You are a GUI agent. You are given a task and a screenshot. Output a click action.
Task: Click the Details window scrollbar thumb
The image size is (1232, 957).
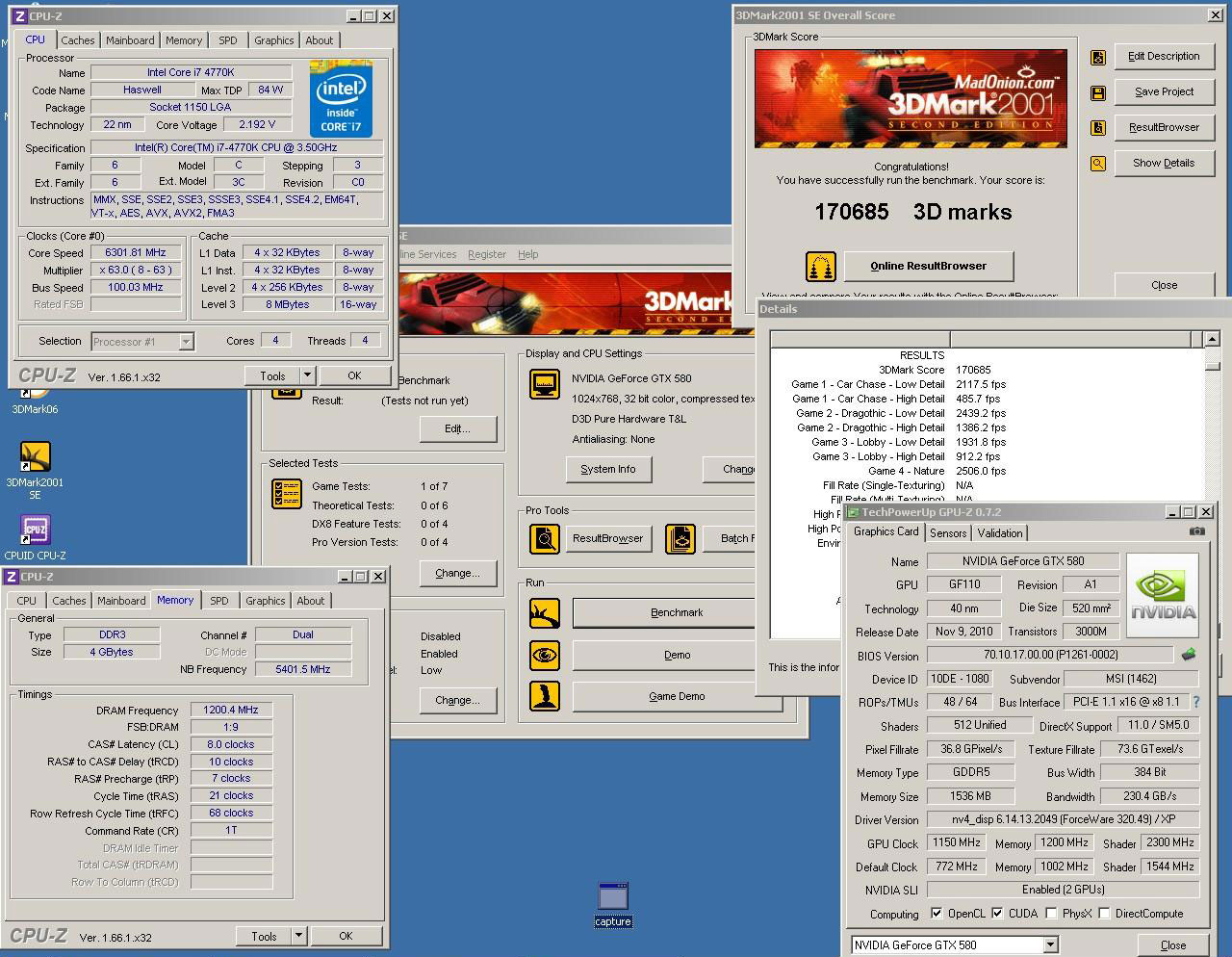(1212, 365)
